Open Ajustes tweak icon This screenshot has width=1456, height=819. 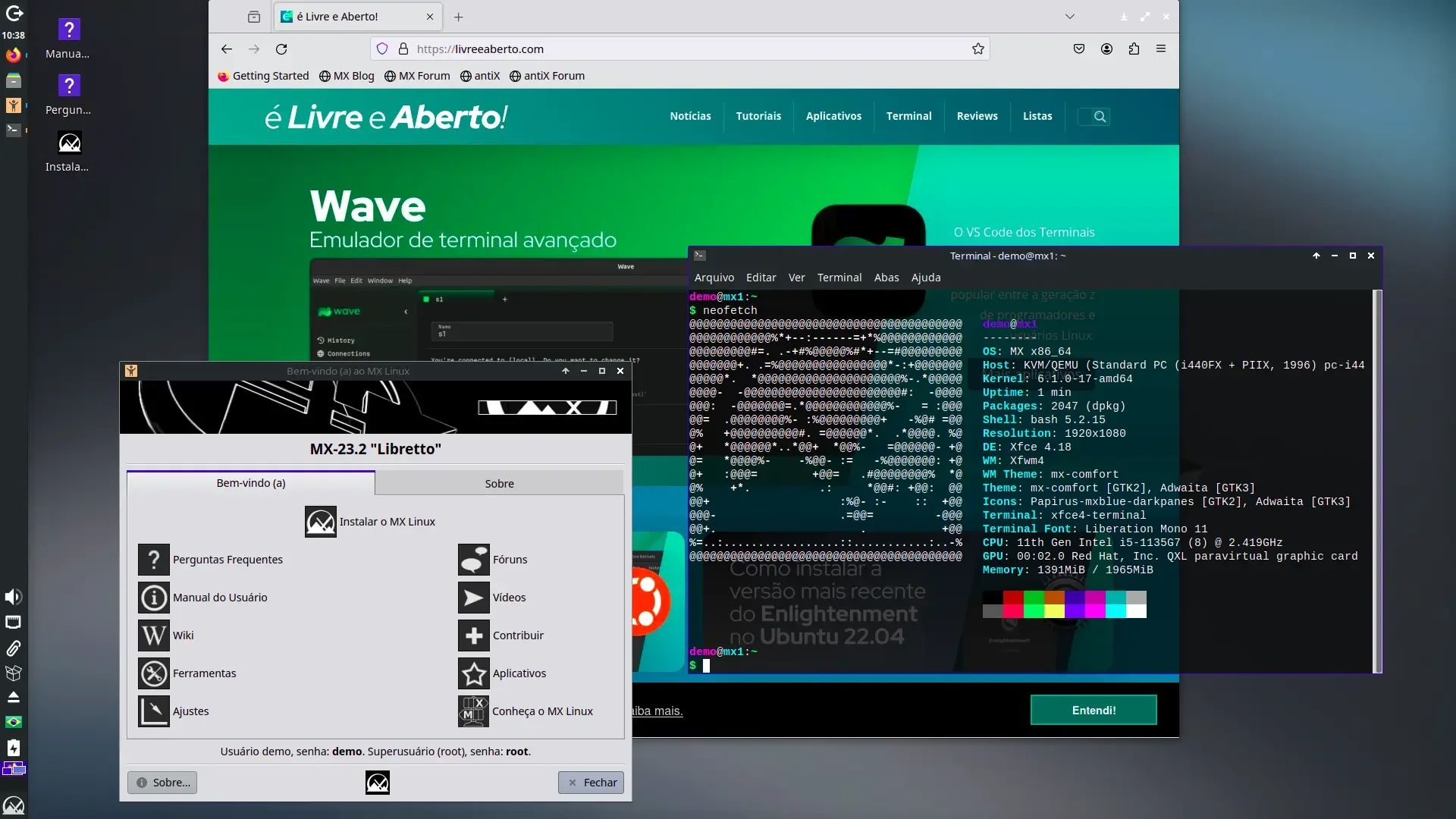pos(154,711)
